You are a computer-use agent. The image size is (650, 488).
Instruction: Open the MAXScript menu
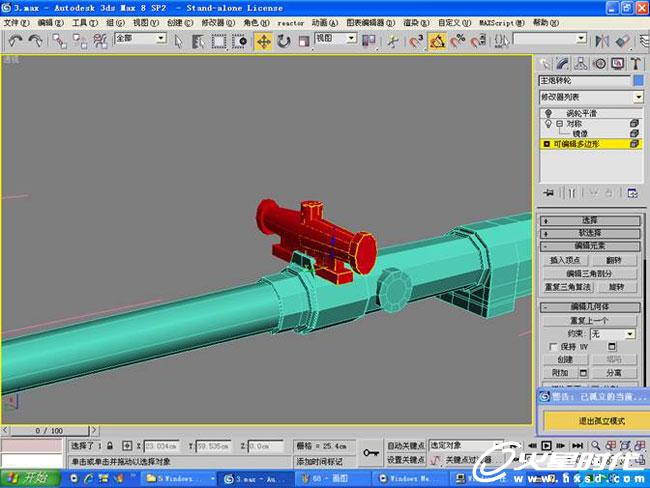click(502, 23)
